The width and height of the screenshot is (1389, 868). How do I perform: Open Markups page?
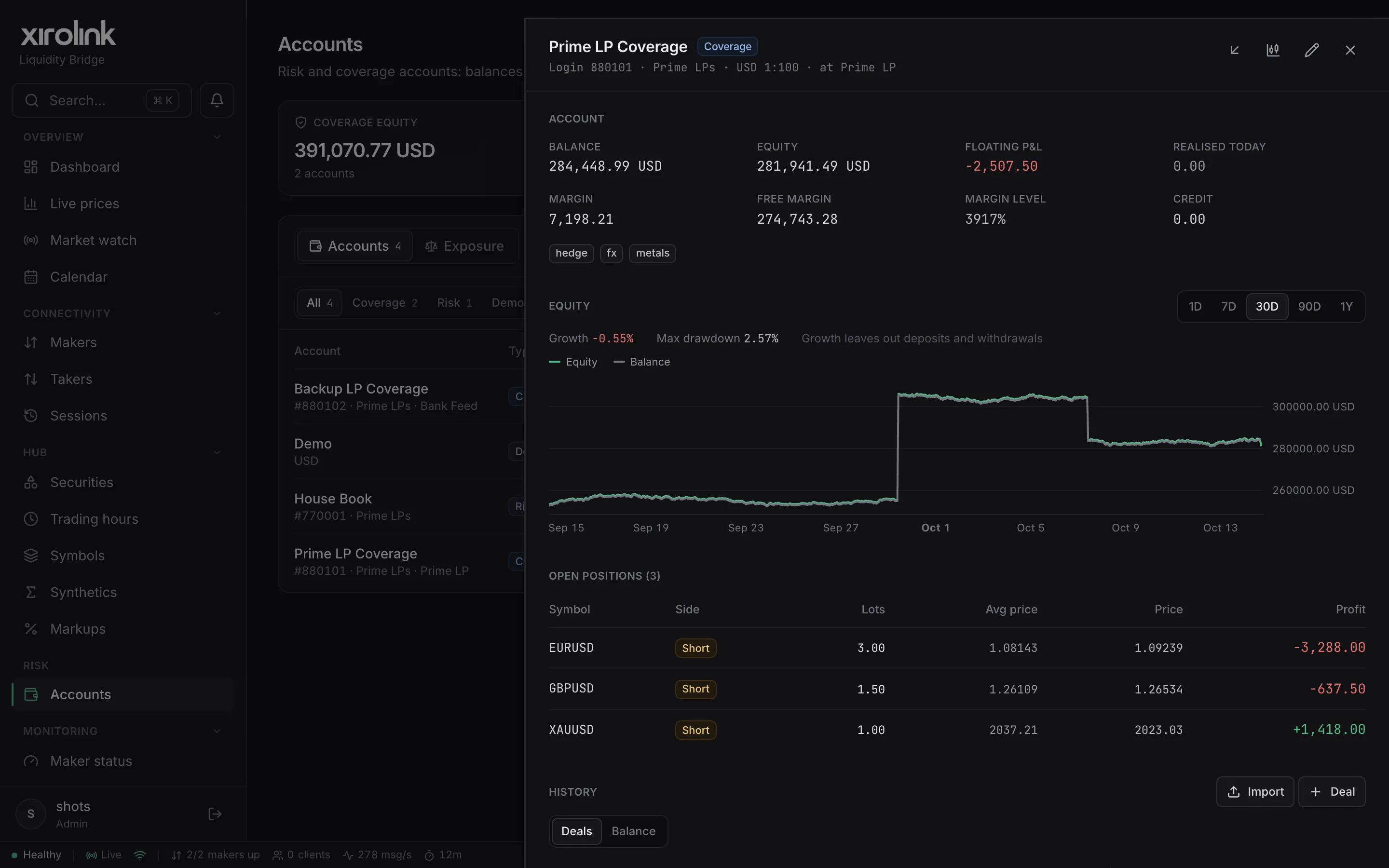point(123,630)
